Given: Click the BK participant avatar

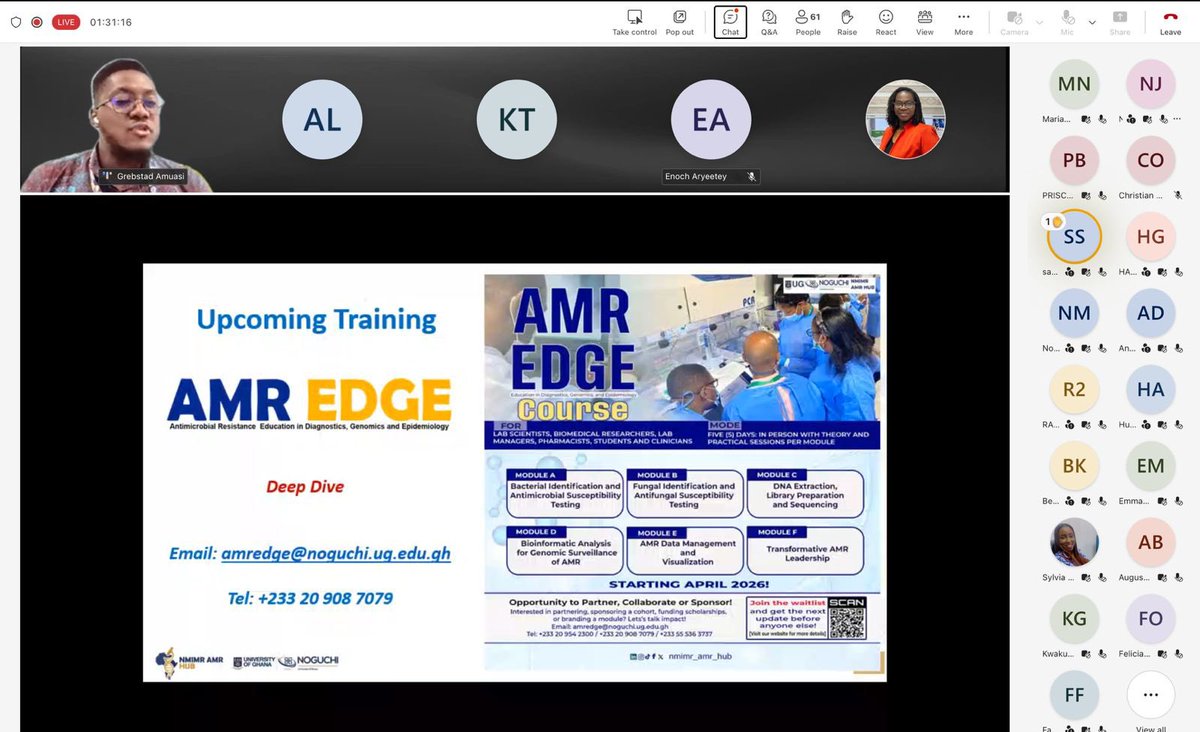Looking at the screenshot, I should pos(1074,466).
